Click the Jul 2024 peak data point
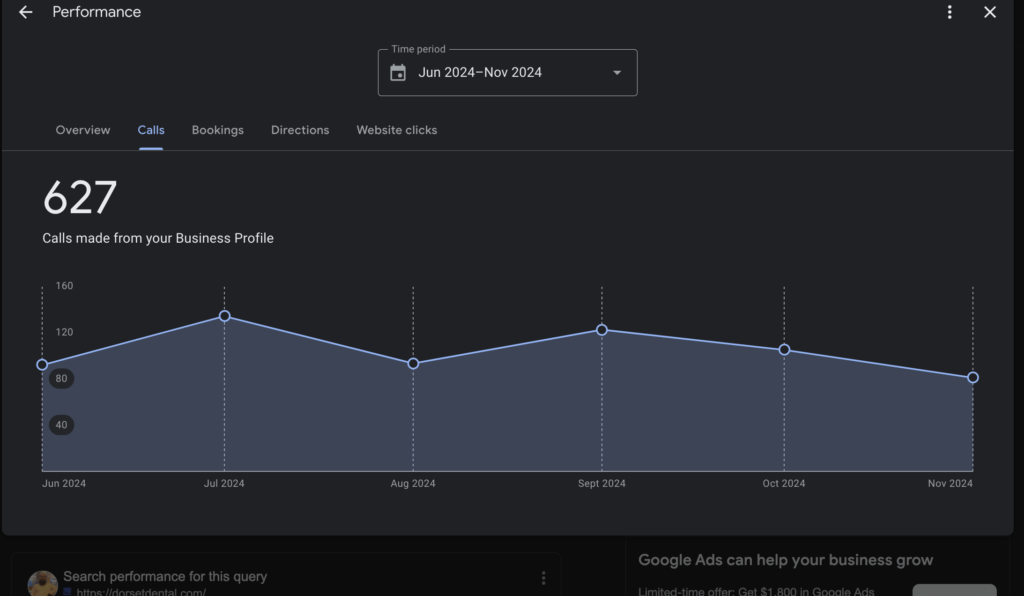This screenshot has height=596, width=1024. [224, 316]
